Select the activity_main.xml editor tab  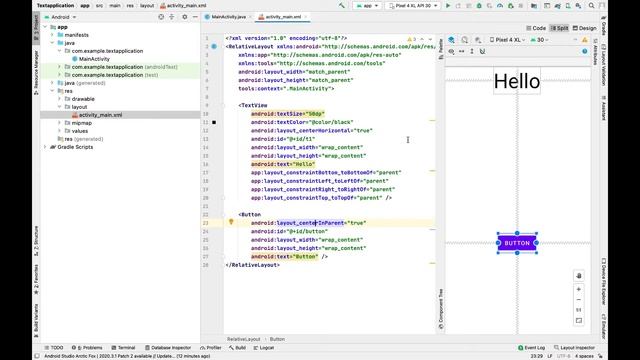click(282, 17)
